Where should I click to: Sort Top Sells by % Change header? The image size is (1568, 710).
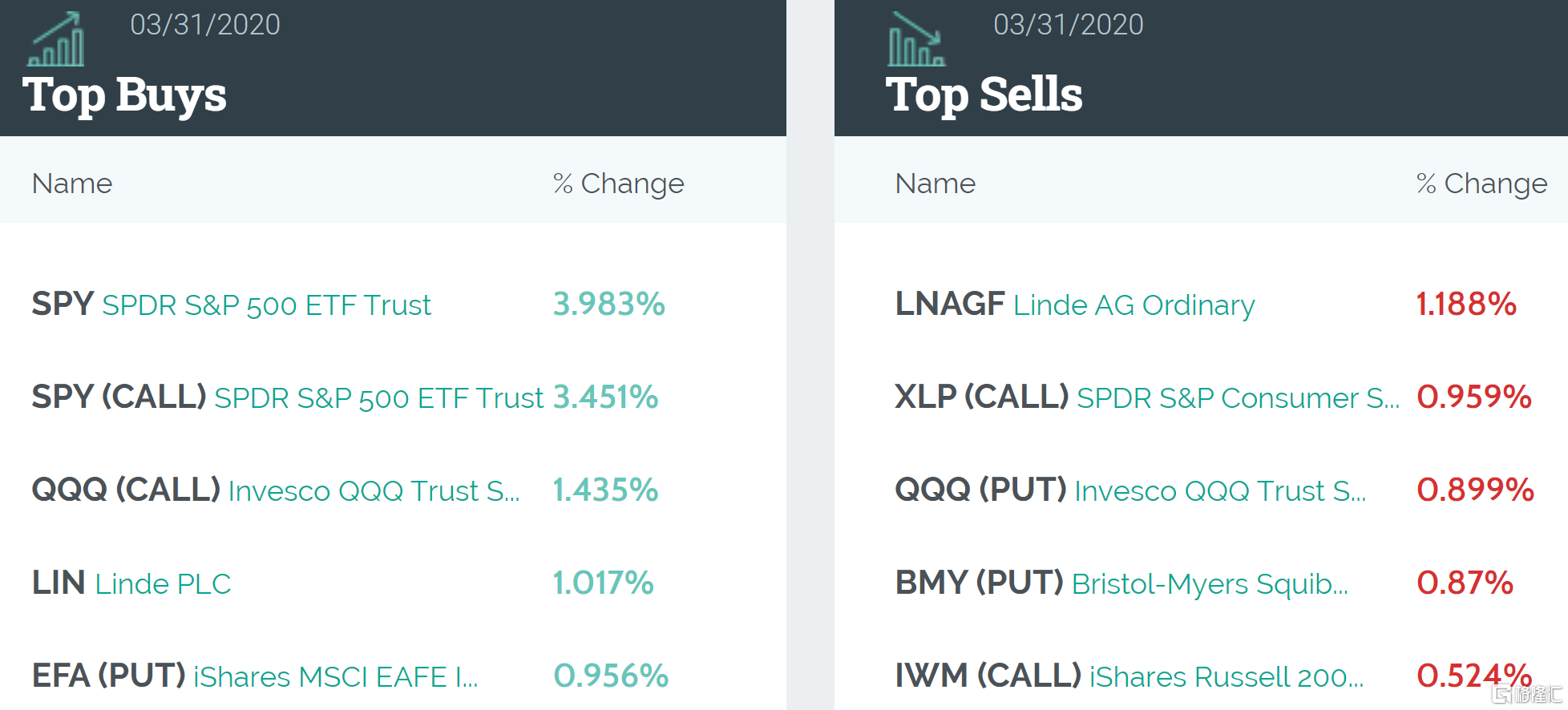1481,184
